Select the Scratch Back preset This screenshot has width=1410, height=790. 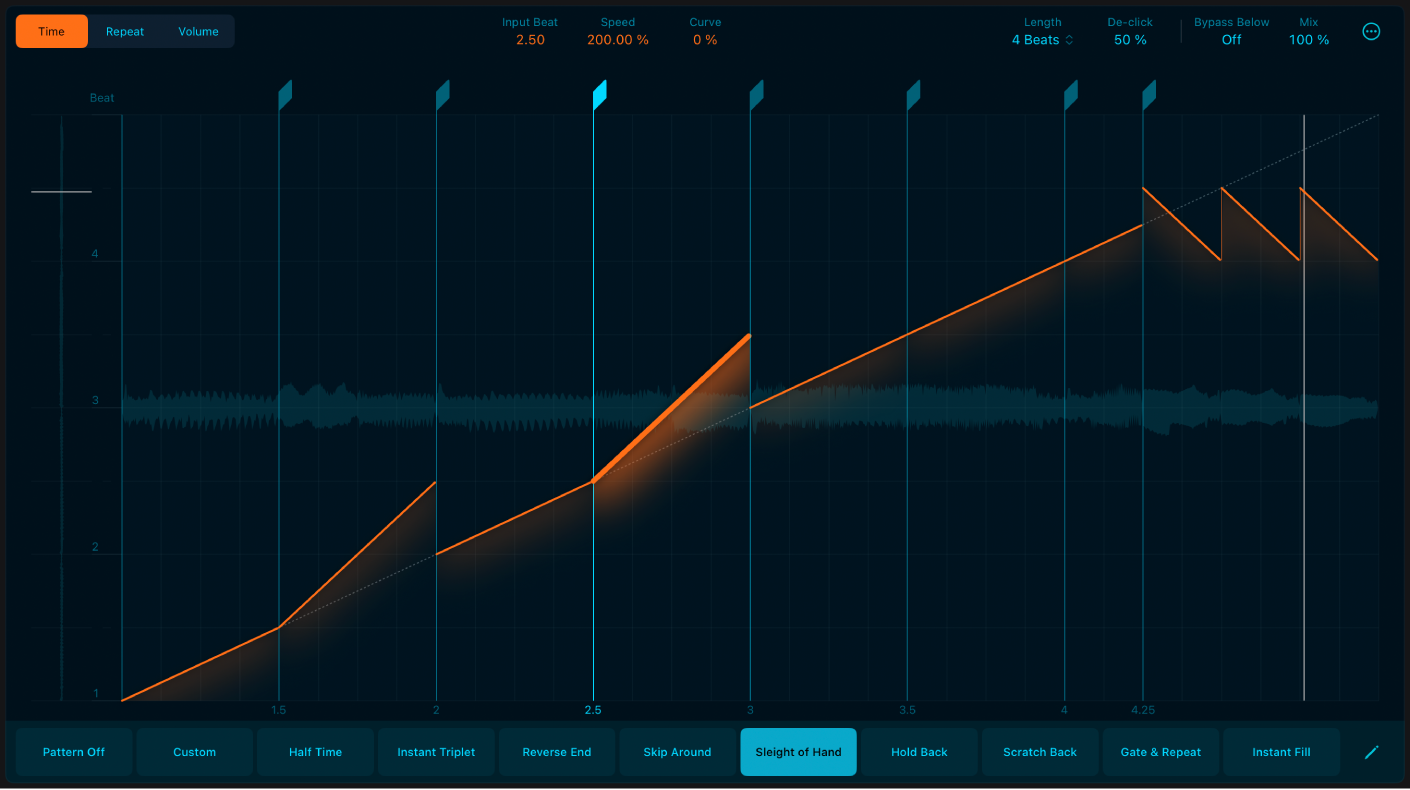[x=1040, y=752]
